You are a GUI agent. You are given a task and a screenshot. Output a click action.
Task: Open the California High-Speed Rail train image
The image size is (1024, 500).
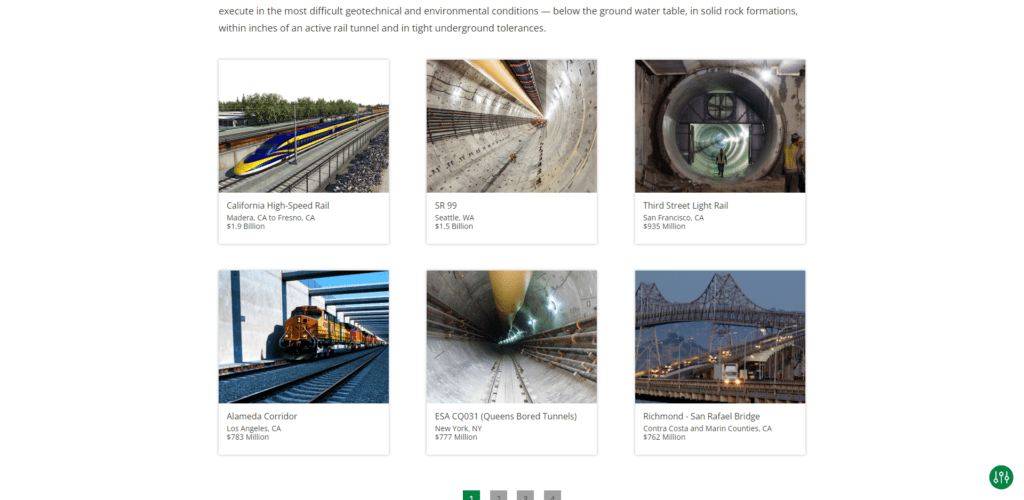coord(304,126)
